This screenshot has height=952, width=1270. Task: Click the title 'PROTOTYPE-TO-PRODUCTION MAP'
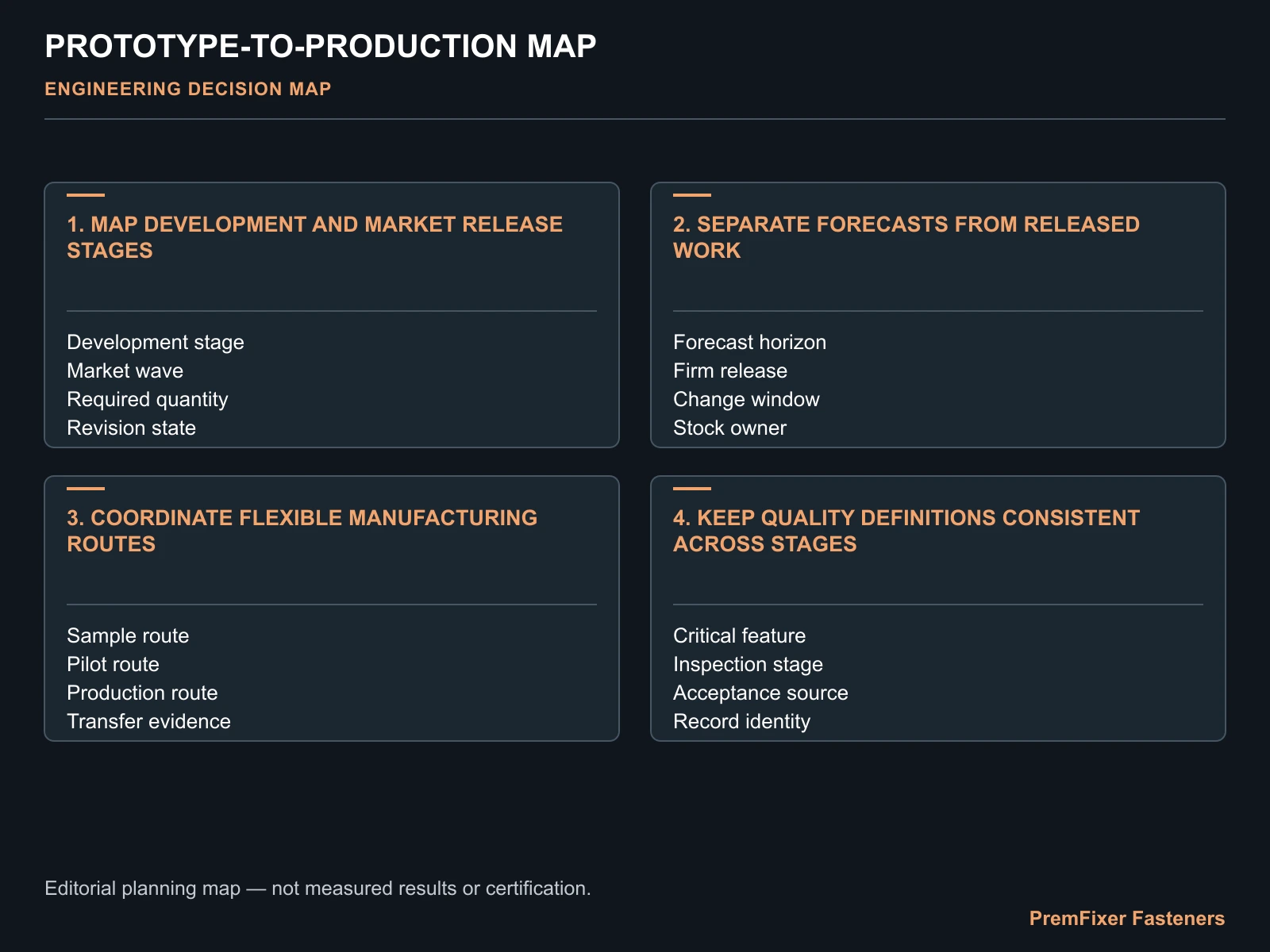tap(321, 46)
